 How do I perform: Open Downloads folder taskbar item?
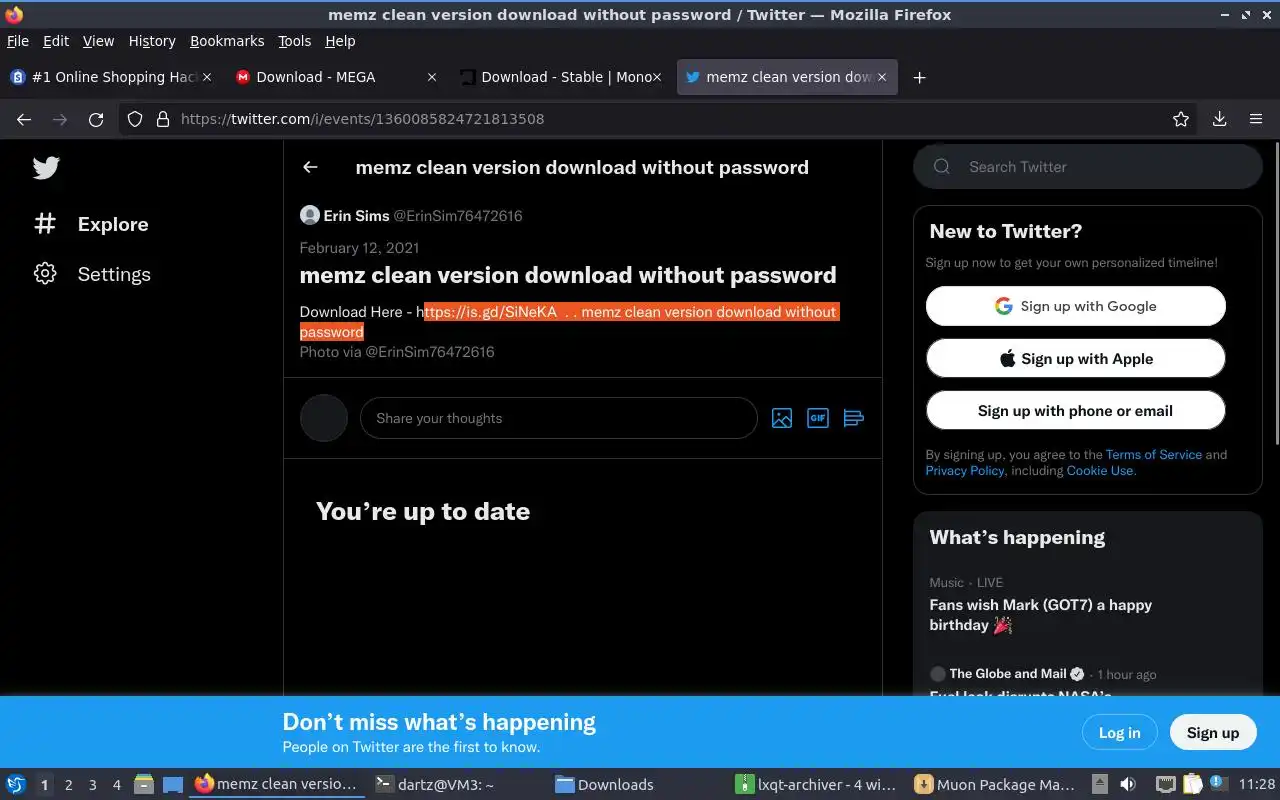tap(637, 784)
